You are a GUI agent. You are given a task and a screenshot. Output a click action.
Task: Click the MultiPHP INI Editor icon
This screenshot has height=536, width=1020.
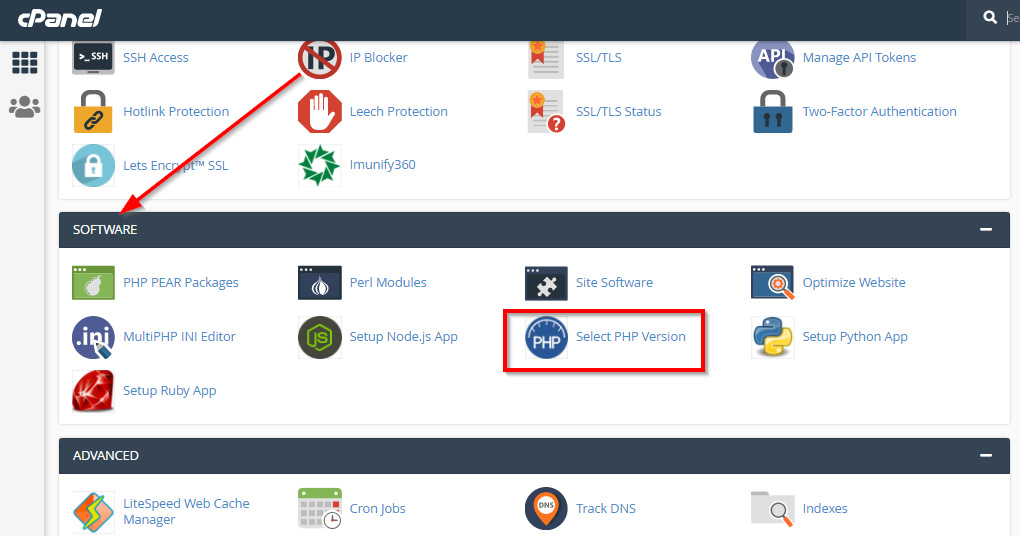click(93, 337)
